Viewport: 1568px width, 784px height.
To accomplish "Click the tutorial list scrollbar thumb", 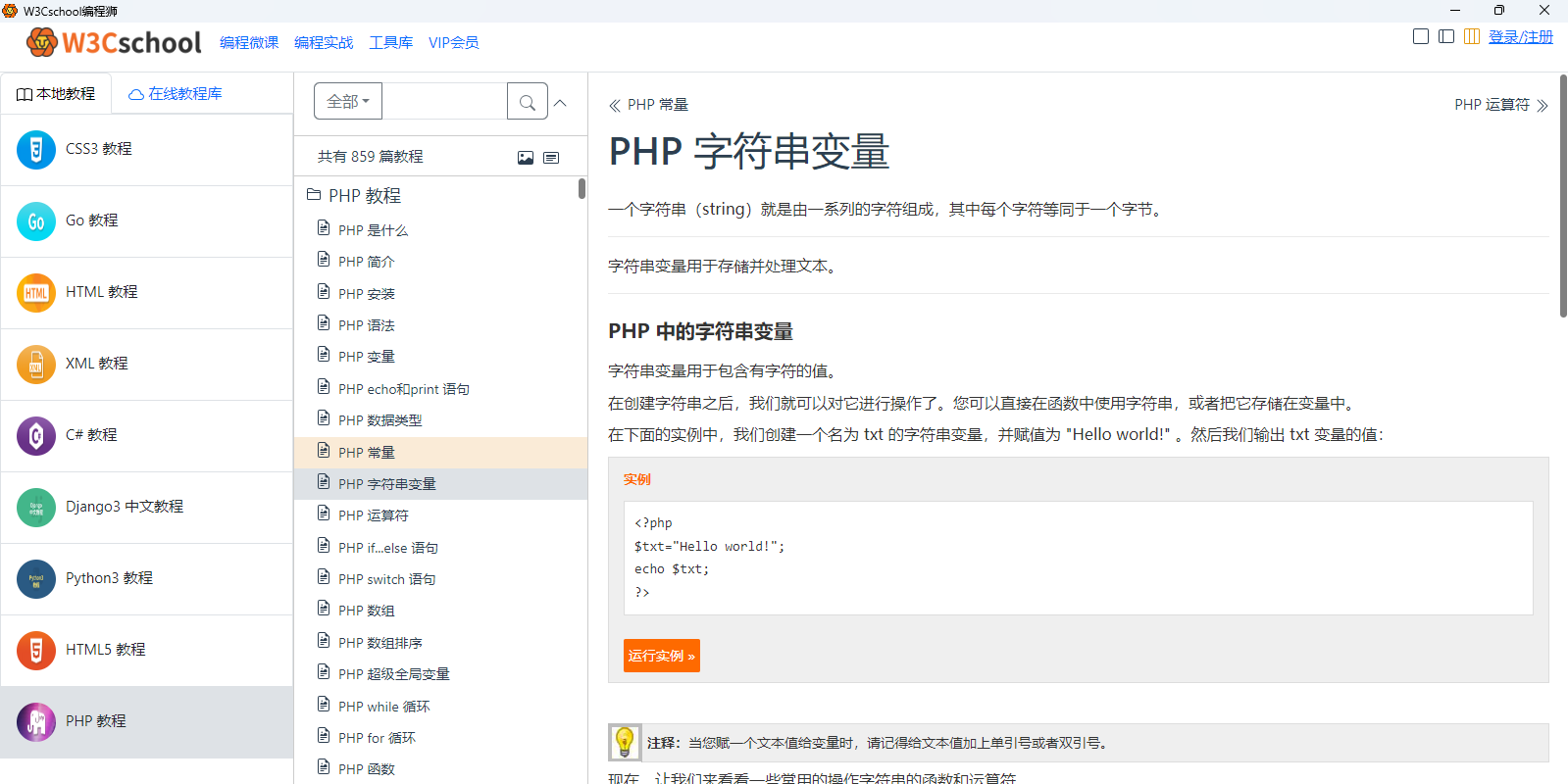I will pyautogui.click(x=582, y=188).
